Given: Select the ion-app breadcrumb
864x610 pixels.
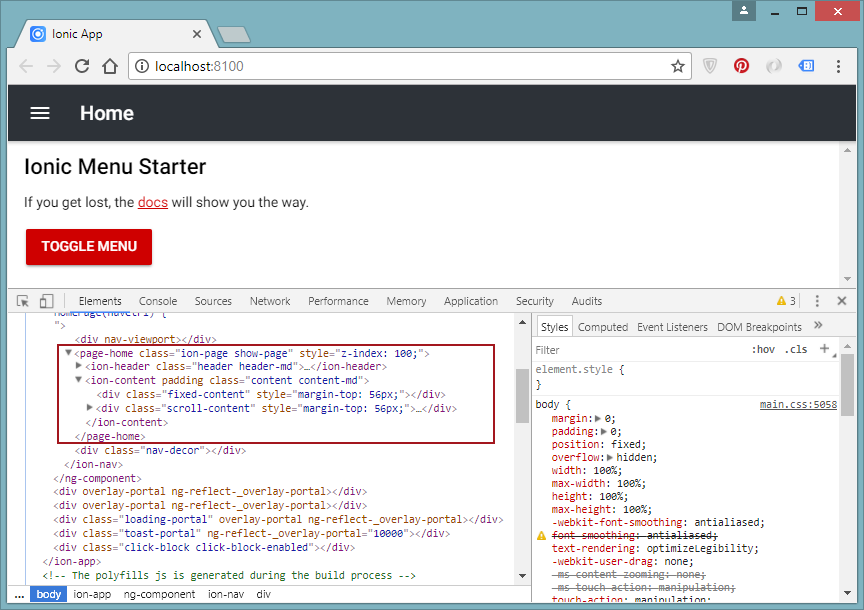Looking at the screenshot, I should click(x=92, y=594).
